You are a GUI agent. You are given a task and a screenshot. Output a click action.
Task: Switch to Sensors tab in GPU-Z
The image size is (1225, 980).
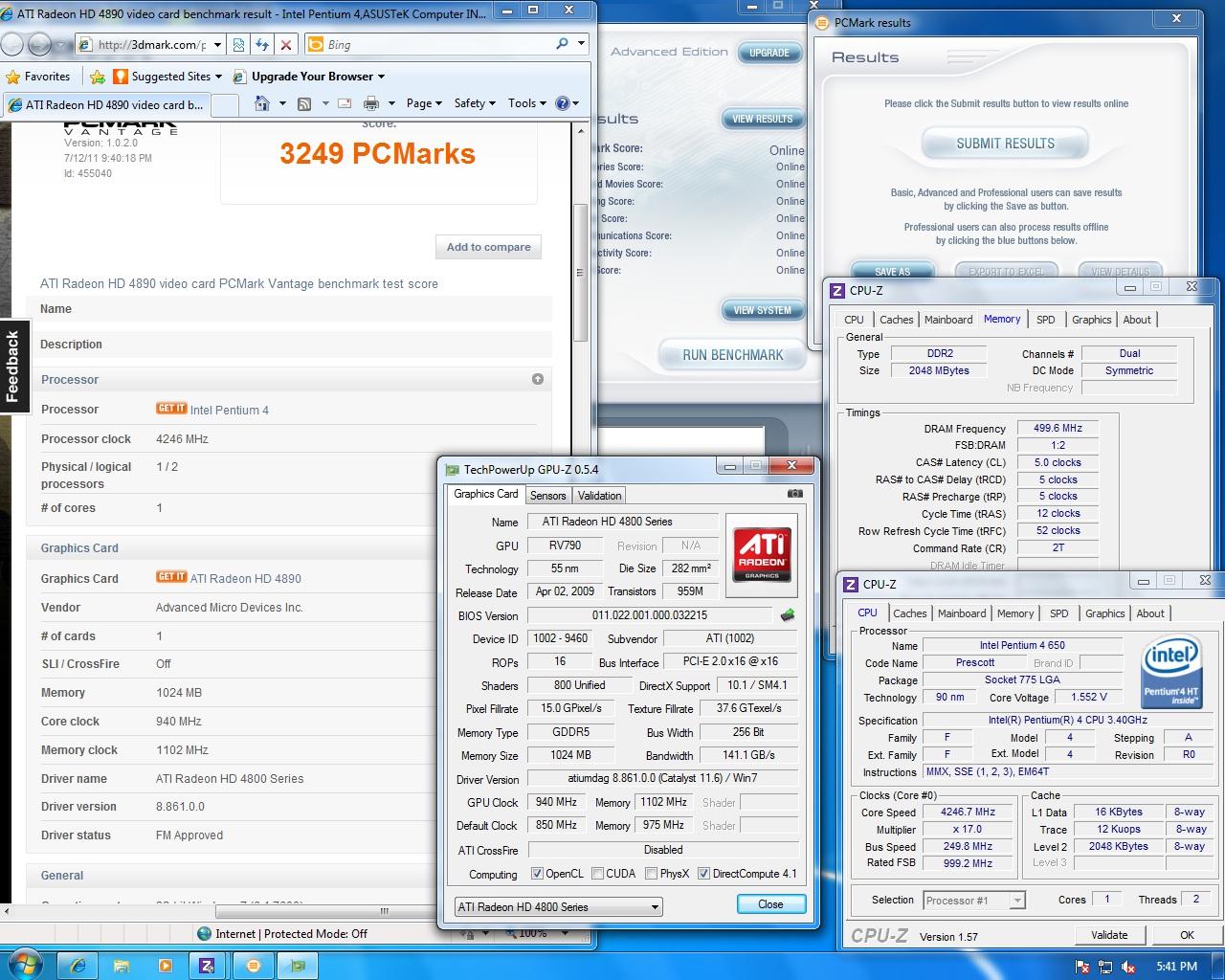[x=547, y=496]
